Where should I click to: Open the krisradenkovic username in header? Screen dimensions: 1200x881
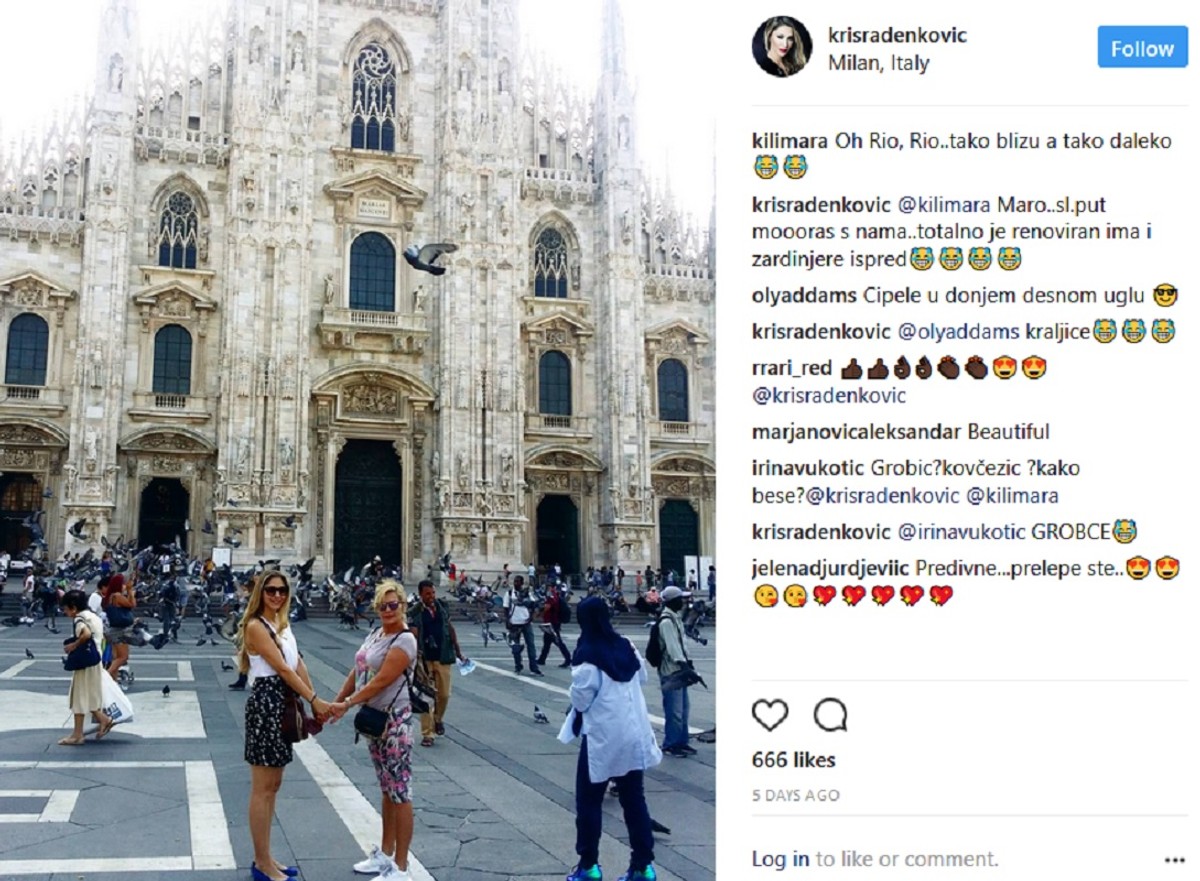897,35
